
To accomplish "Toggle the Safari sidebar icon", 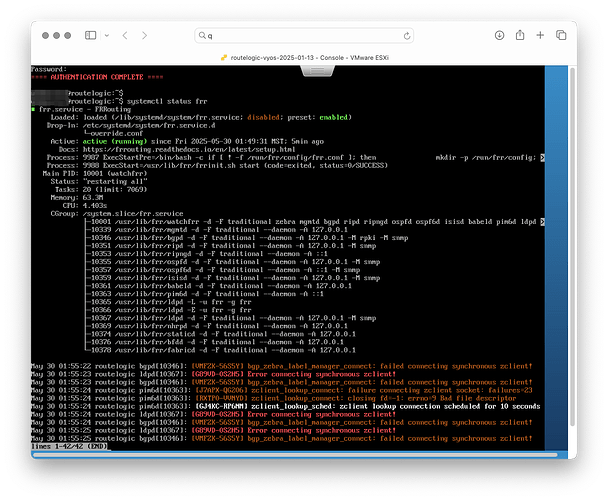I will pos(90,35).
